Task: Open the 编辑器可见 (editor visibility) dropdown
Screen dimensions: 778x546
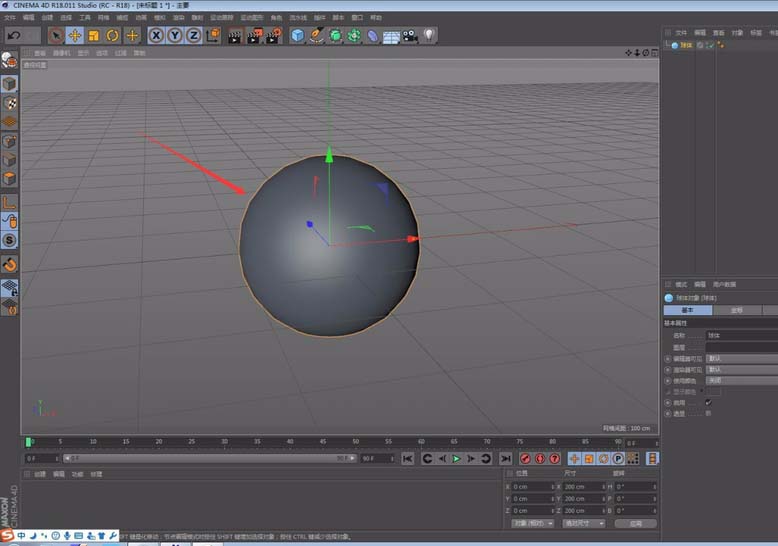Action: click(740, 357)
